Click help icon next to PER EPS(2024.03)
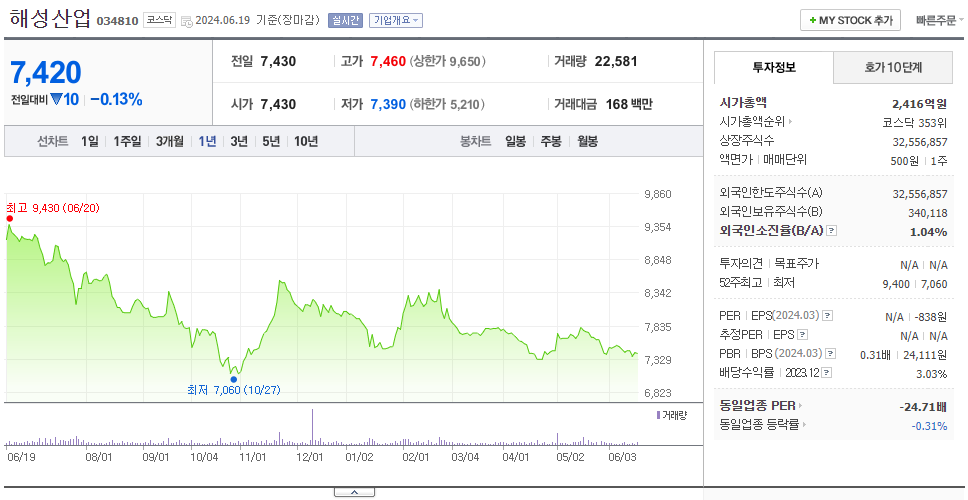Image resolution: width=968 pixels, height=500 pixels. click(x=828, y=316)
